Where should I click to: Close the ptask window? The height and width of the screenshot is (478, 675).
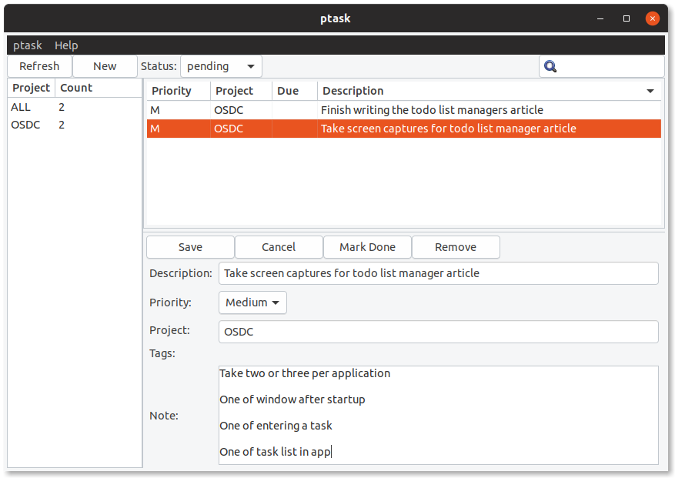click(x=652, y=18)
